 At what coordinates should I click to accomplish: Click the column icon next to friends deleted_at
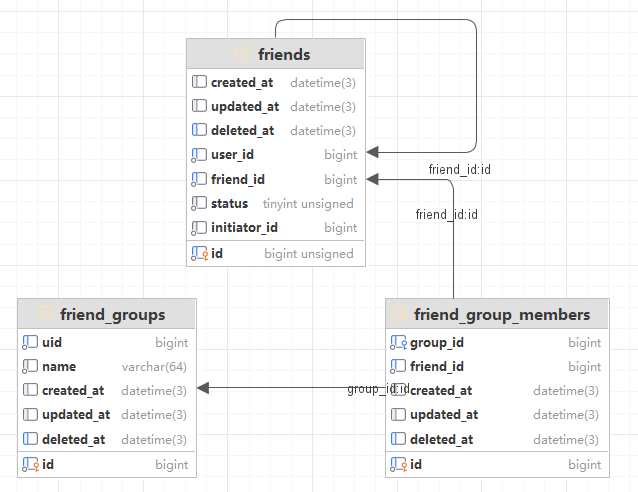click(198, 130)
